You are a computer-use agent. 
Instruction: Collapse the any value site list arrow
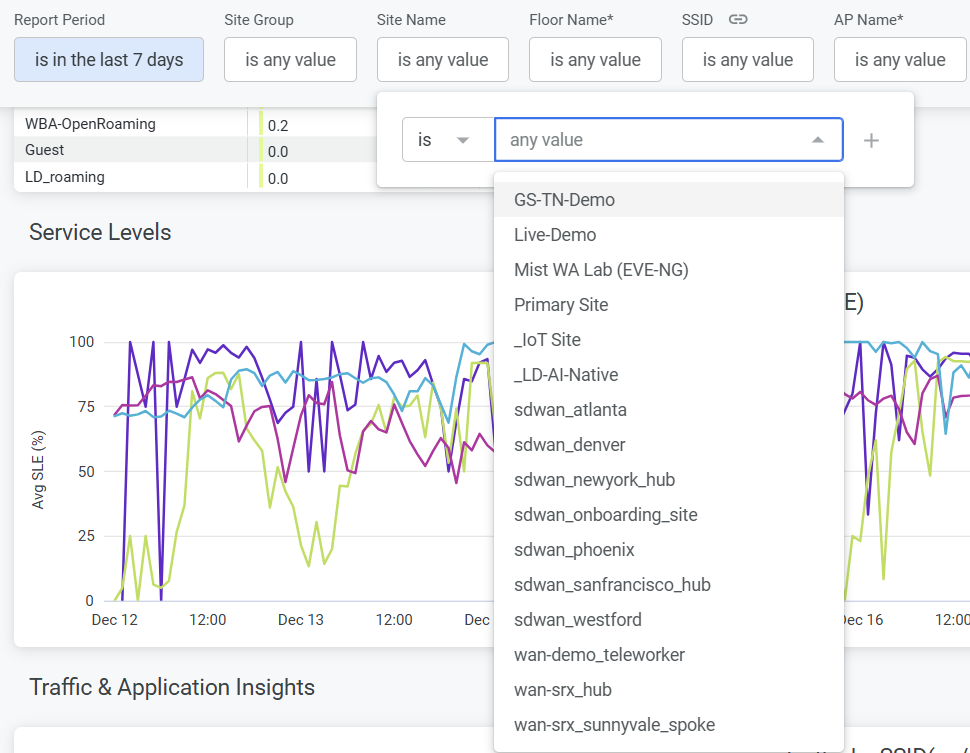(x=818, y=140)
